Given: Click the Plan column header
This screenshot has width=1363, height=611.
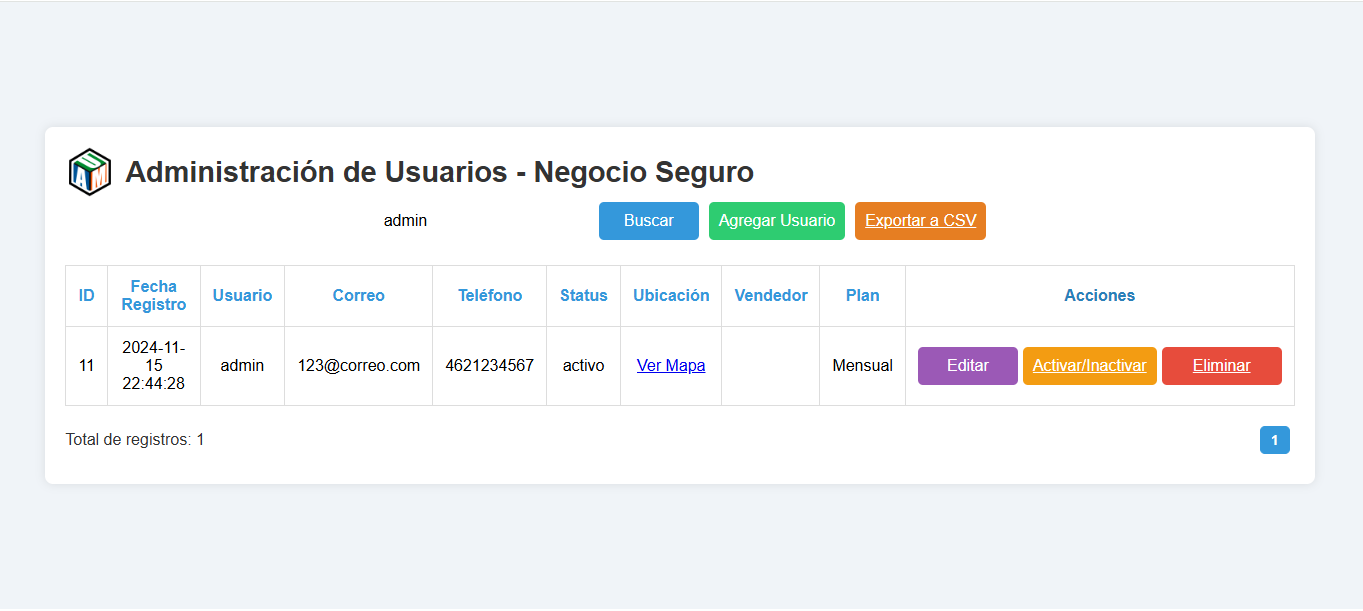Looking at the screenshot, I should (x=862, y=295).
